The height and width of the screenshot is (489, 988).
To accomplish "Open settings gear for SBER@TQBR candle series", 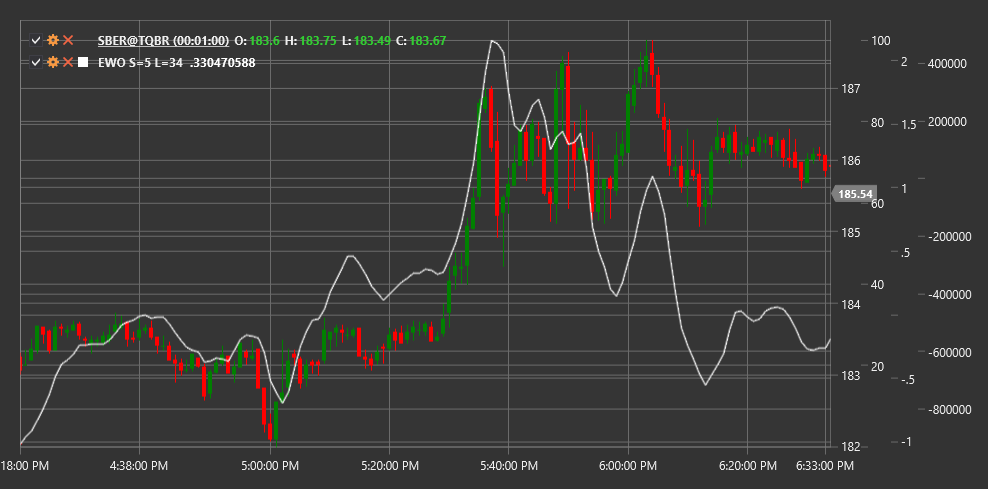I will pos(53,40).
